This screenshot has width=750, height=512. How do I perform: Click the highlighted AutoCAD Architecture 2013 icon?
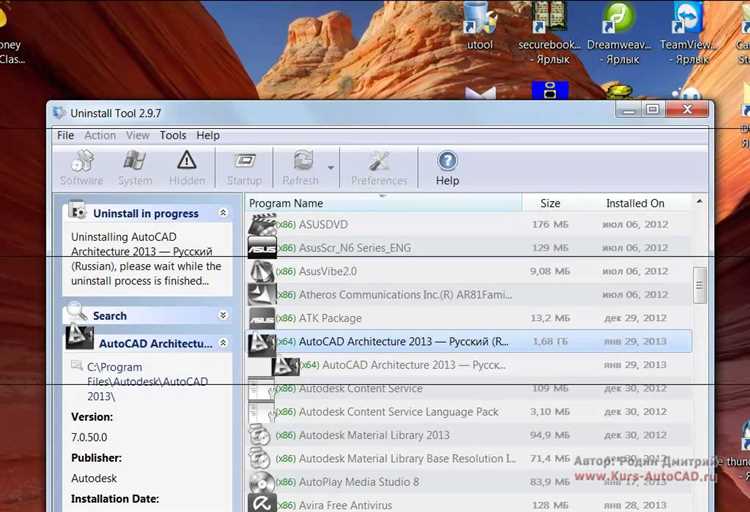click(x=262, y=343)
